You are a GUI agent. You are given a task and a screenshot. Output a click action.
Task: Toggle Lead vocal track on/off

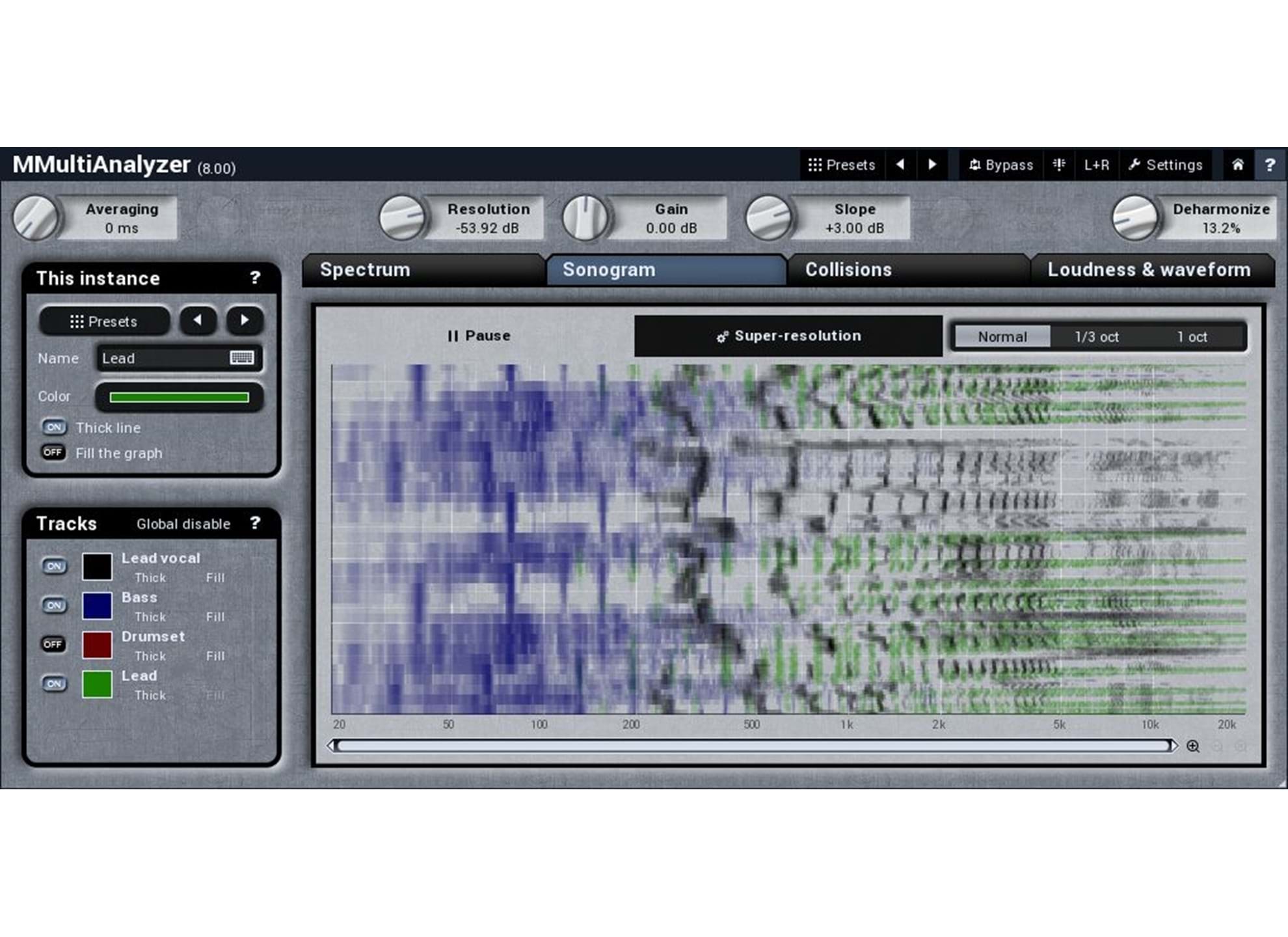pyautogui.click(x=54, y=566)
